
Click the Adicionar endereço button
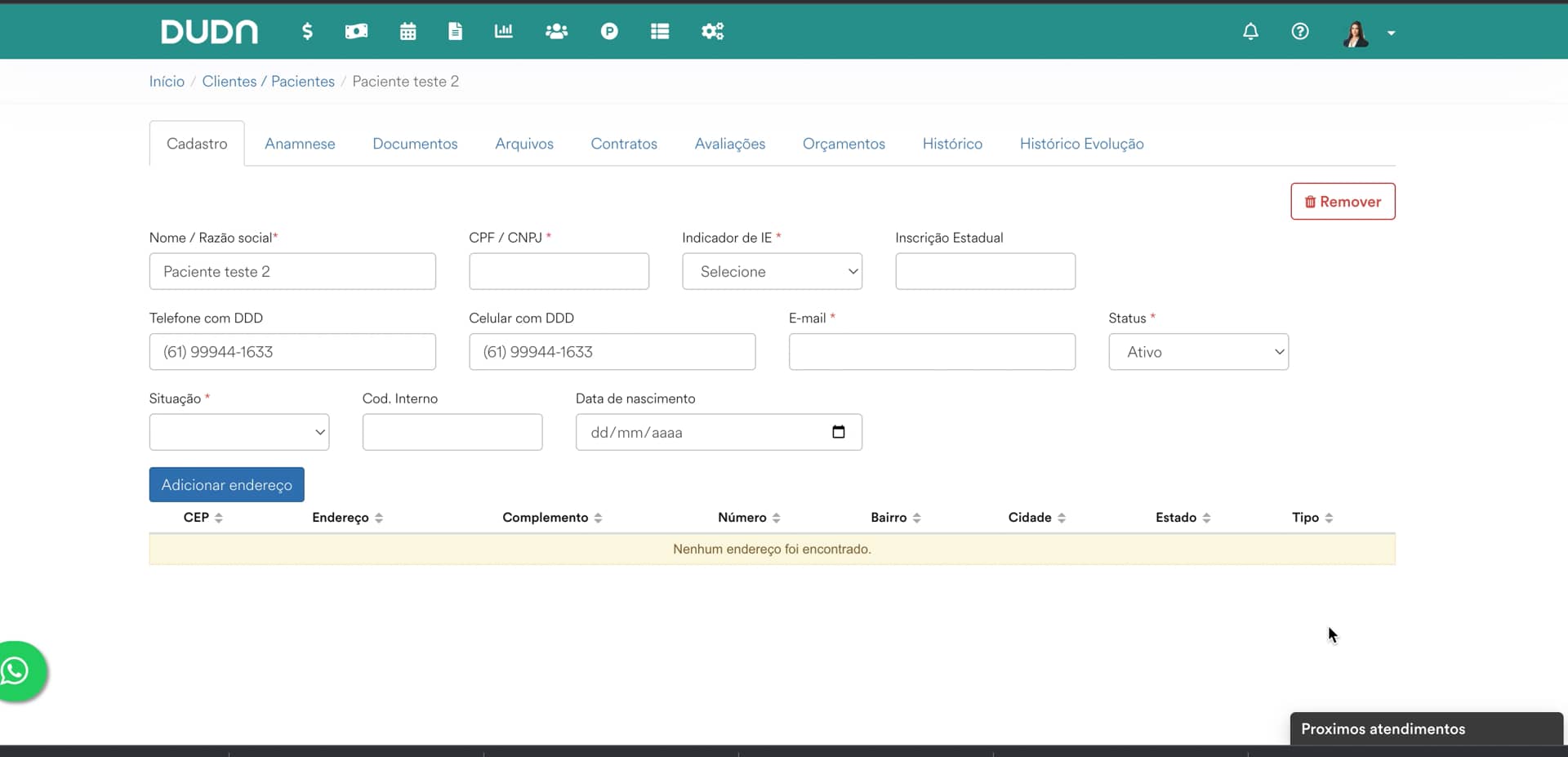(226, 483)
